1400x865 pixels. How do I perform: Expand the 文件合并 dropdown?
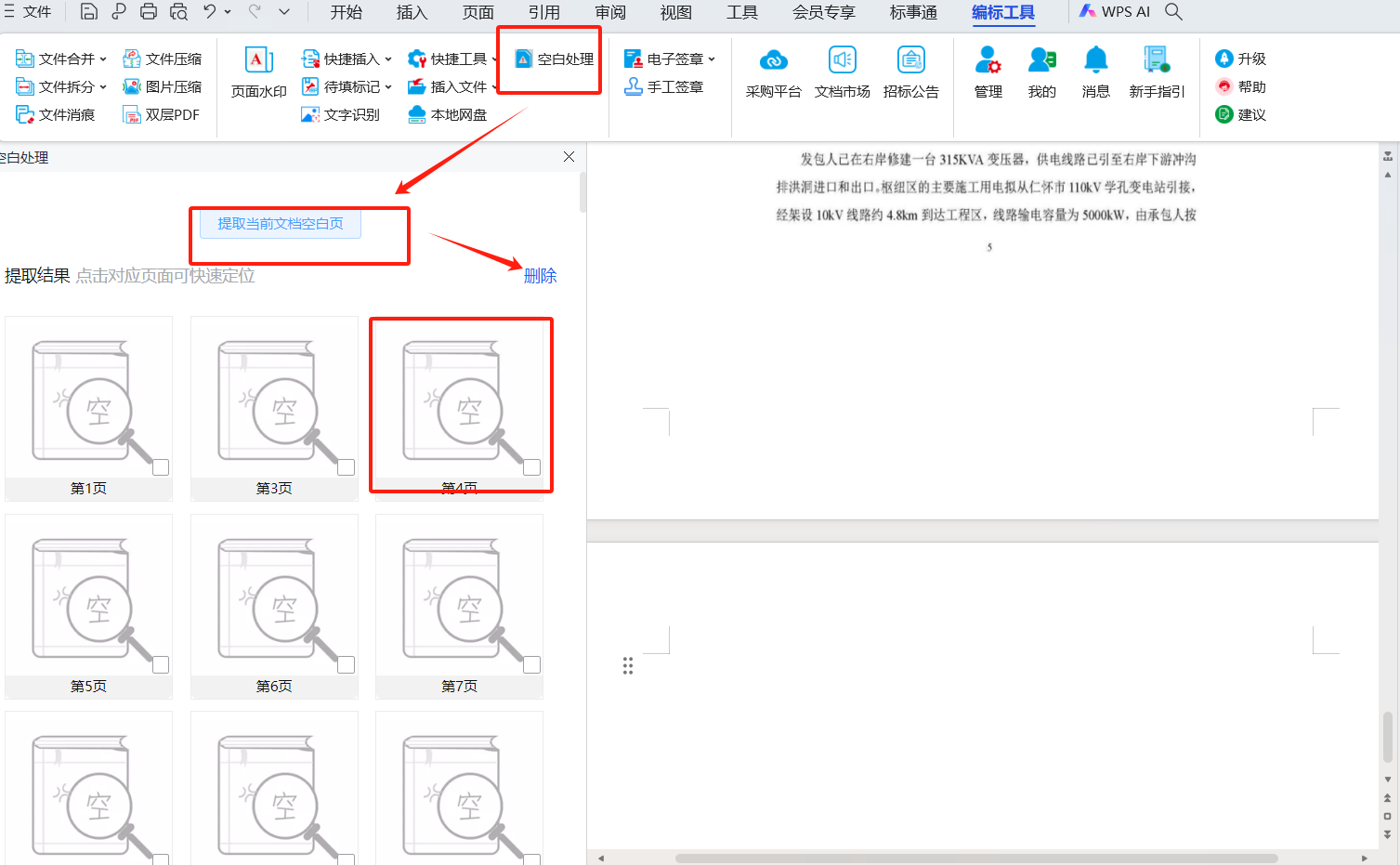pyautogui.click(x=103, y=59)
